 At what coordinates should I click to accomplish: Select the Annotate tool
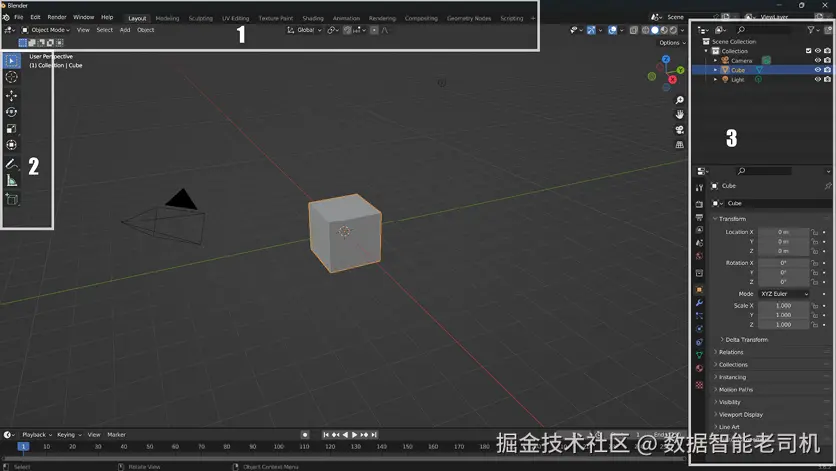click(12, 164)
